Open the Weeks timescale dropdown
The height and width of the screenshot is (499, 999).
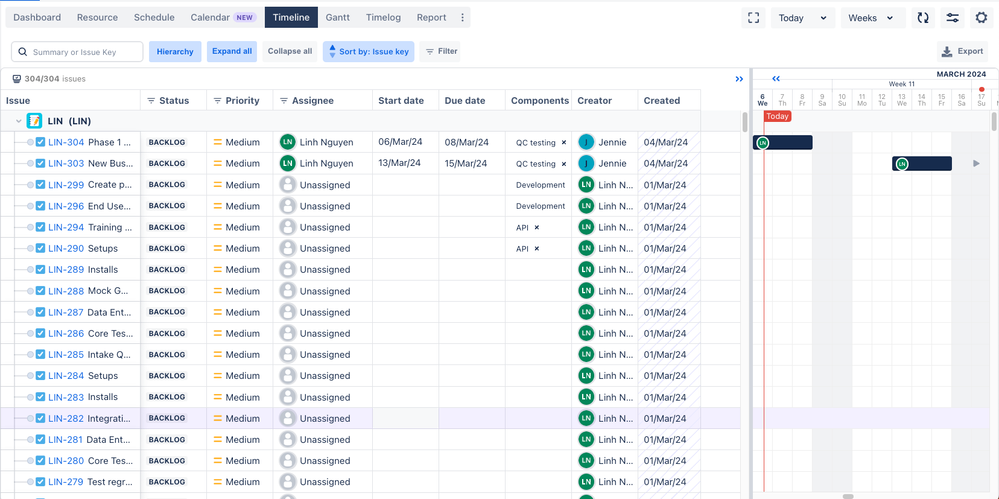click(873, 18)
